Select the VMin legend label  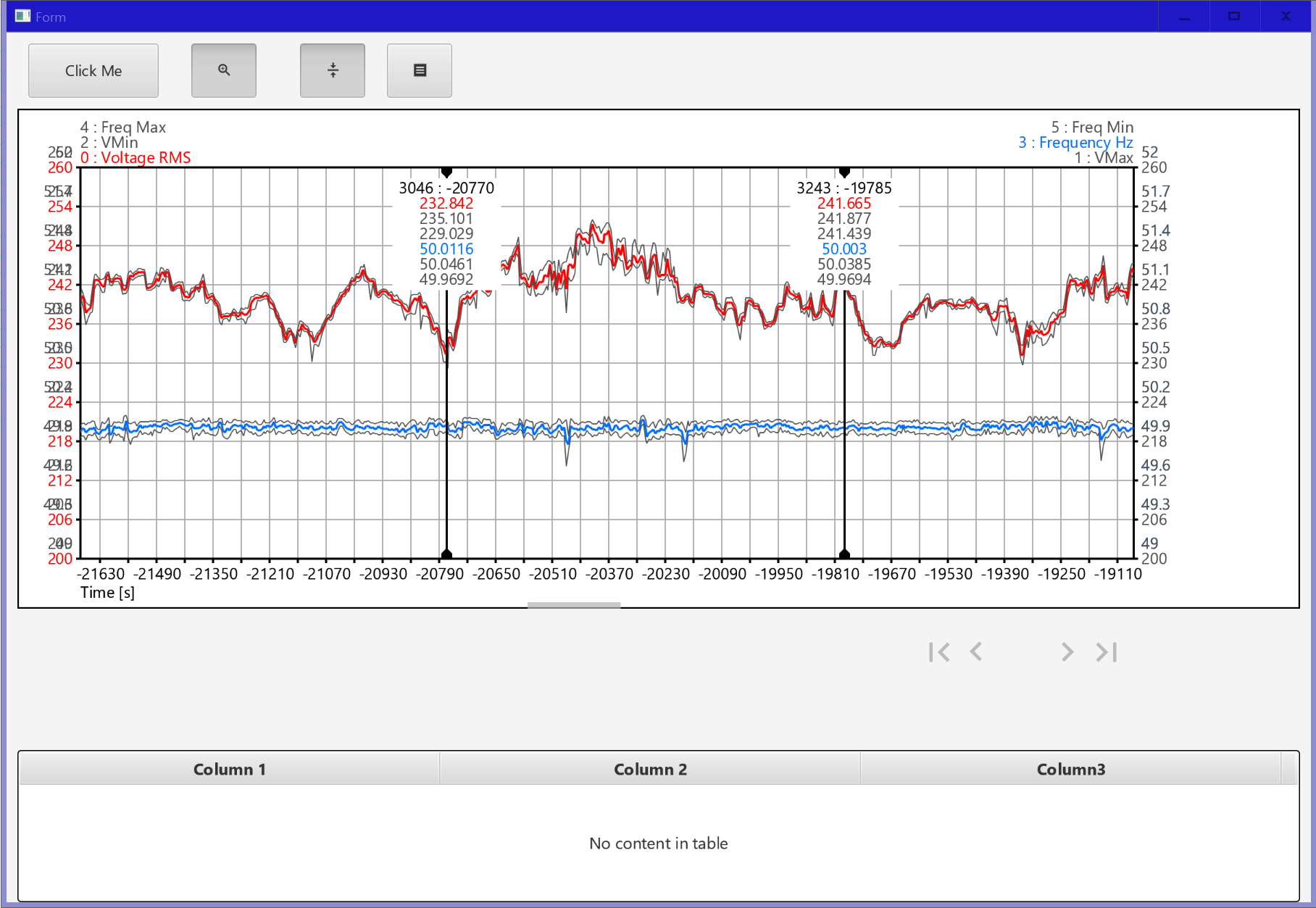pyautogui.click(x=110, y=143)
